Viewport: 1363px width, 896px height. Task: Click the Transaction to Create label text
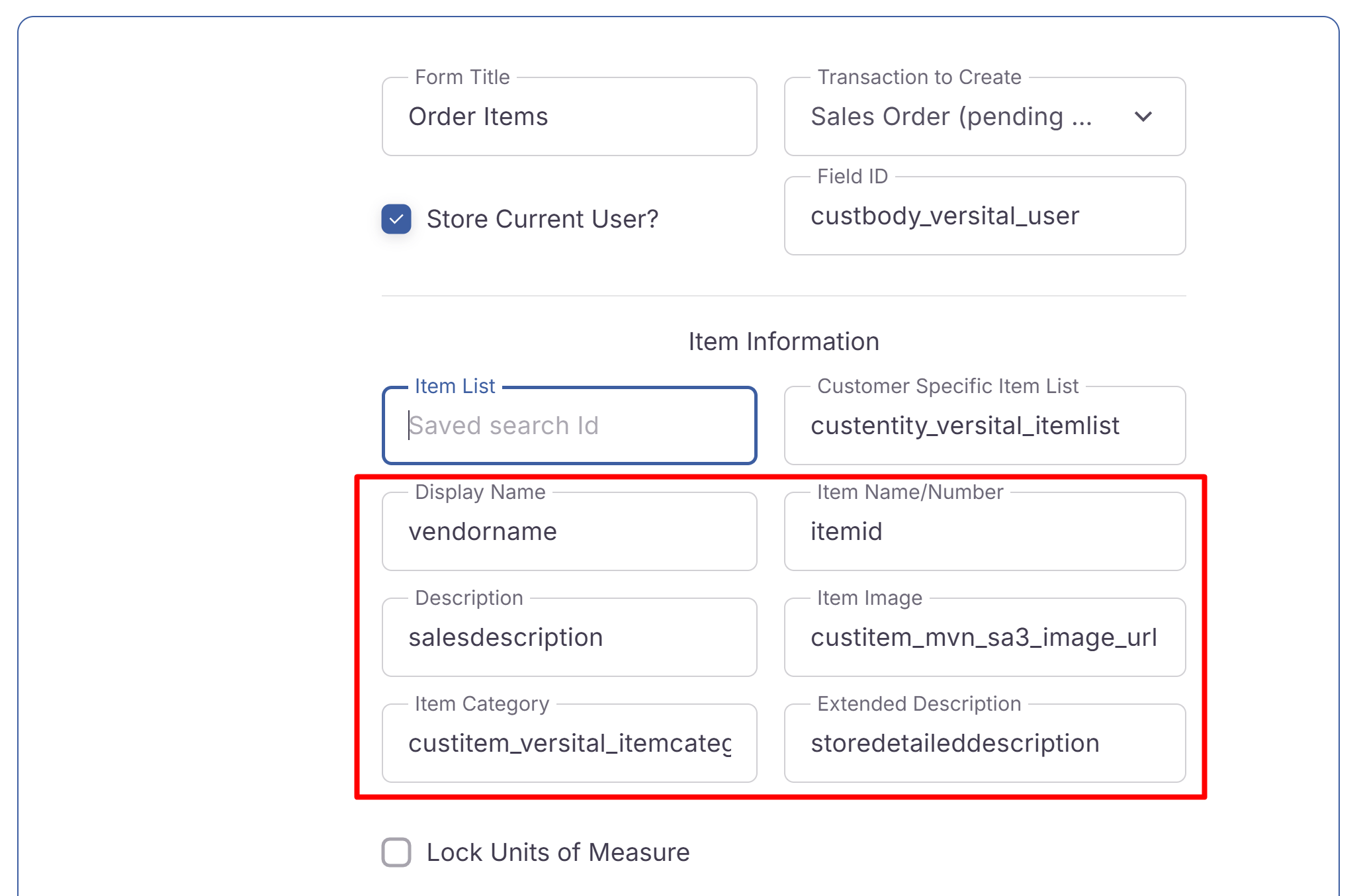coord(919,77)
